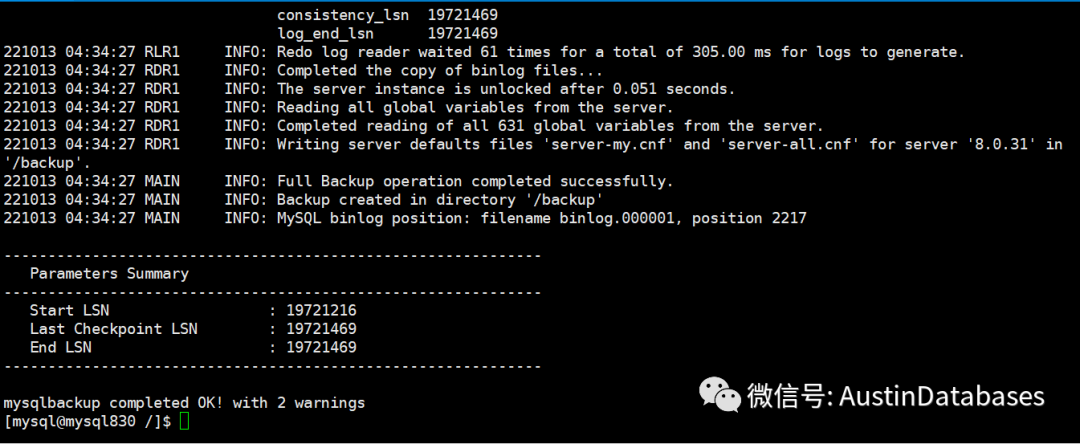
Task: Click the End LSN value 19721469
Action: coord(322,348)
